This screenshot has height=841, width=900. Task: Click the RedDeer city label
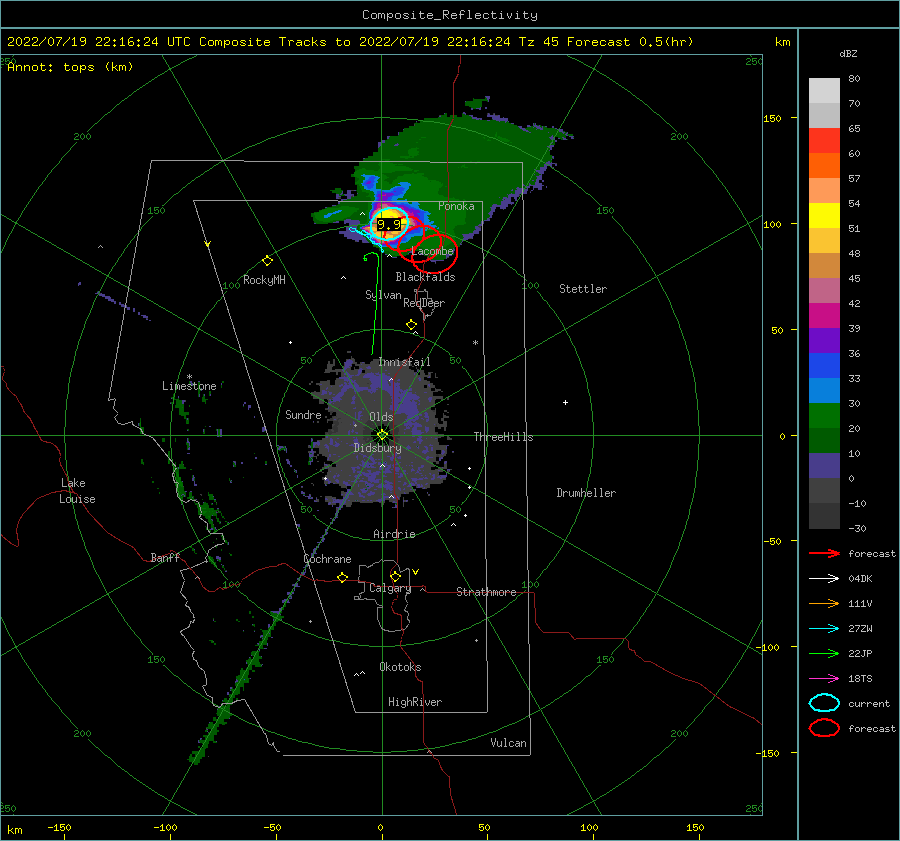tap(424, 303)
